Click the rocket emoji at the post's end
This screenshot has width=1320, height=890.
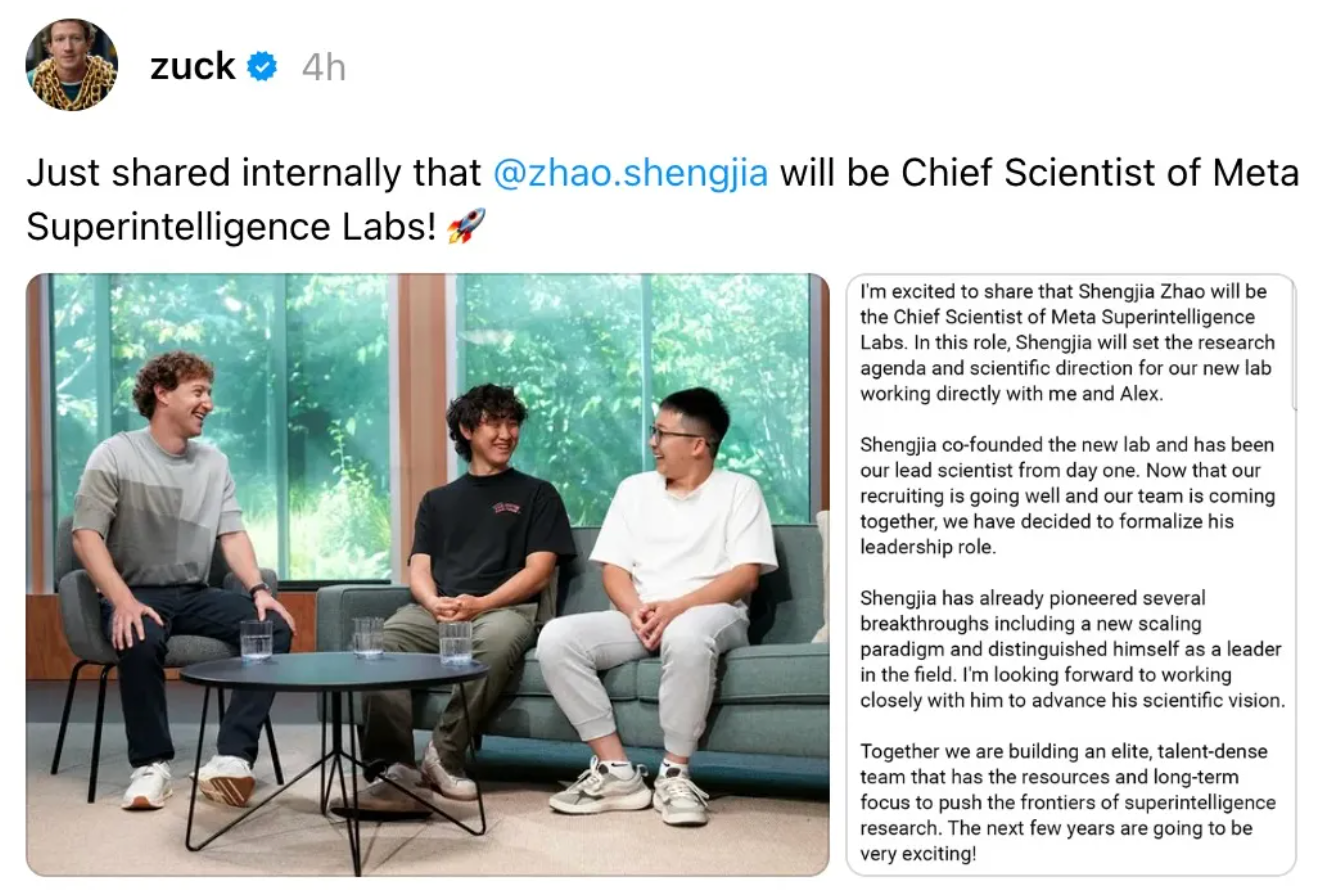pos(461,225)
